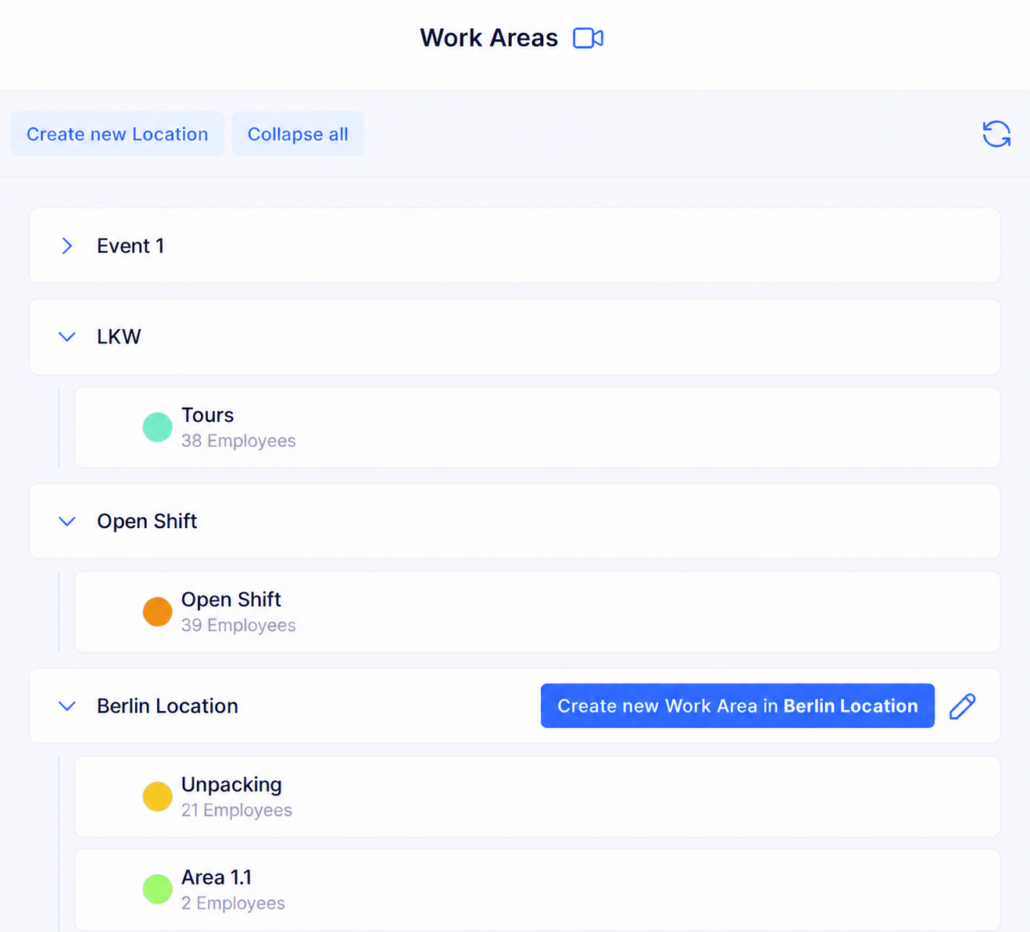Click the LKW location title
Viewport: 1030px width, 932px height.
119,337
